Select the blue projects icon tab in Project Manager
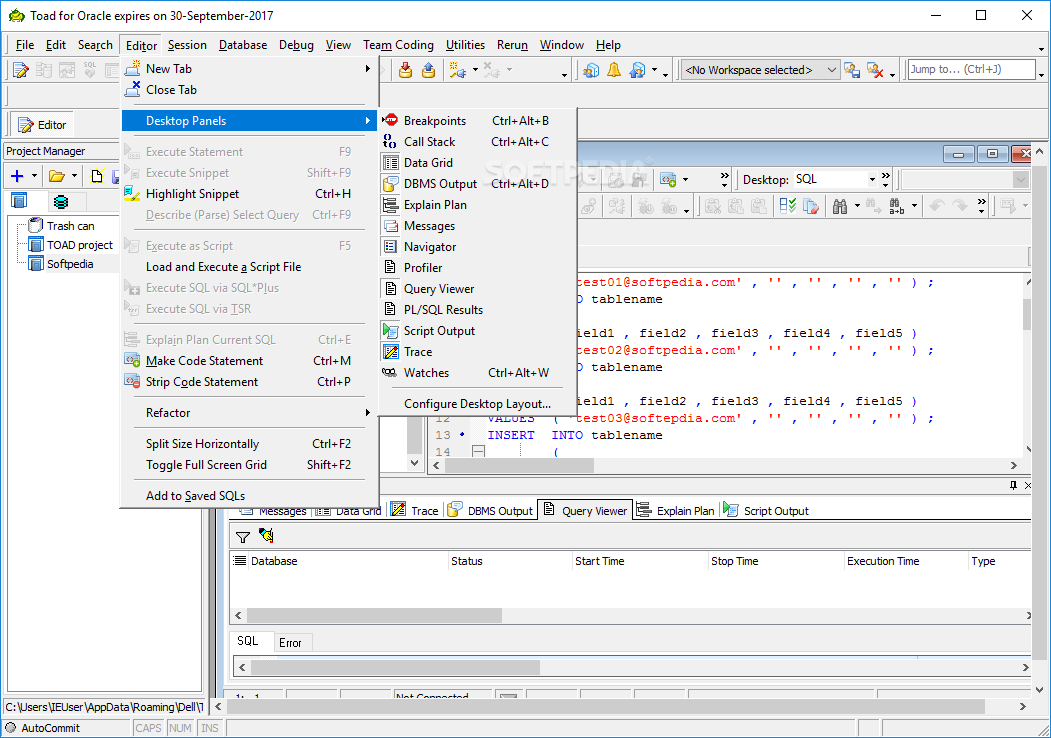Screen dimensions: 1051x738 tap(20, 200)
